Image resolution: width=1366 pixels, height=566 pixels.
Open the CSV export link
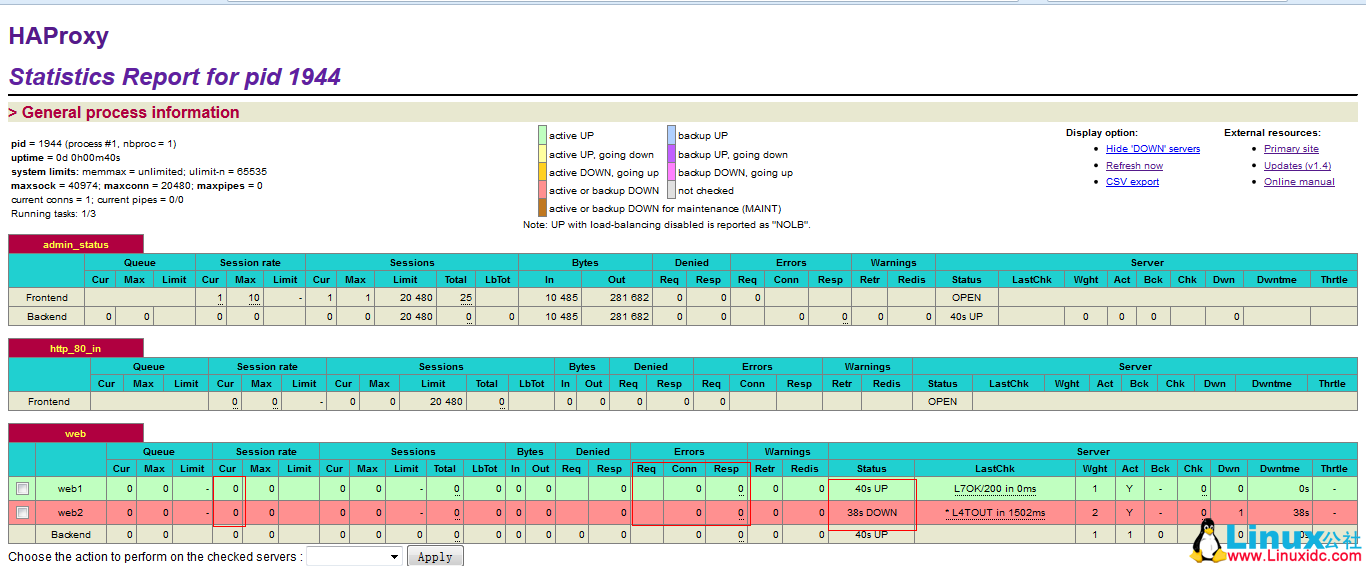tap(1133, 182)
